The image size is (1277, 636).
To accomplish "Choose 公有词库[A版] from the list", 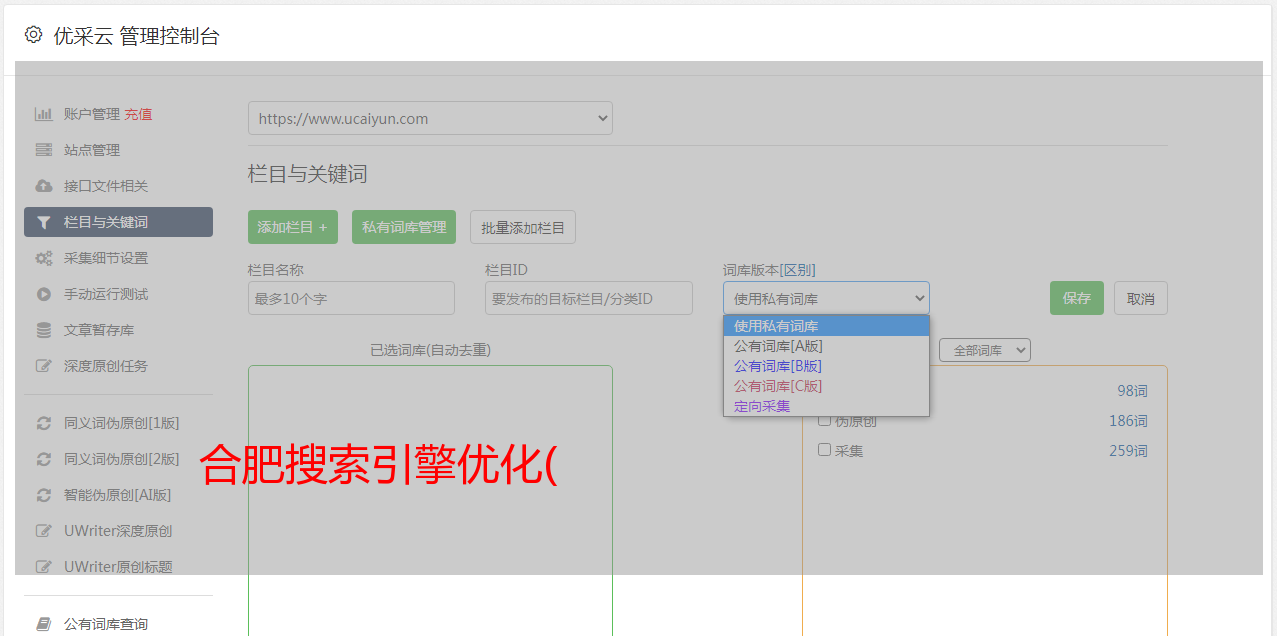I will (x=778, y=346).
